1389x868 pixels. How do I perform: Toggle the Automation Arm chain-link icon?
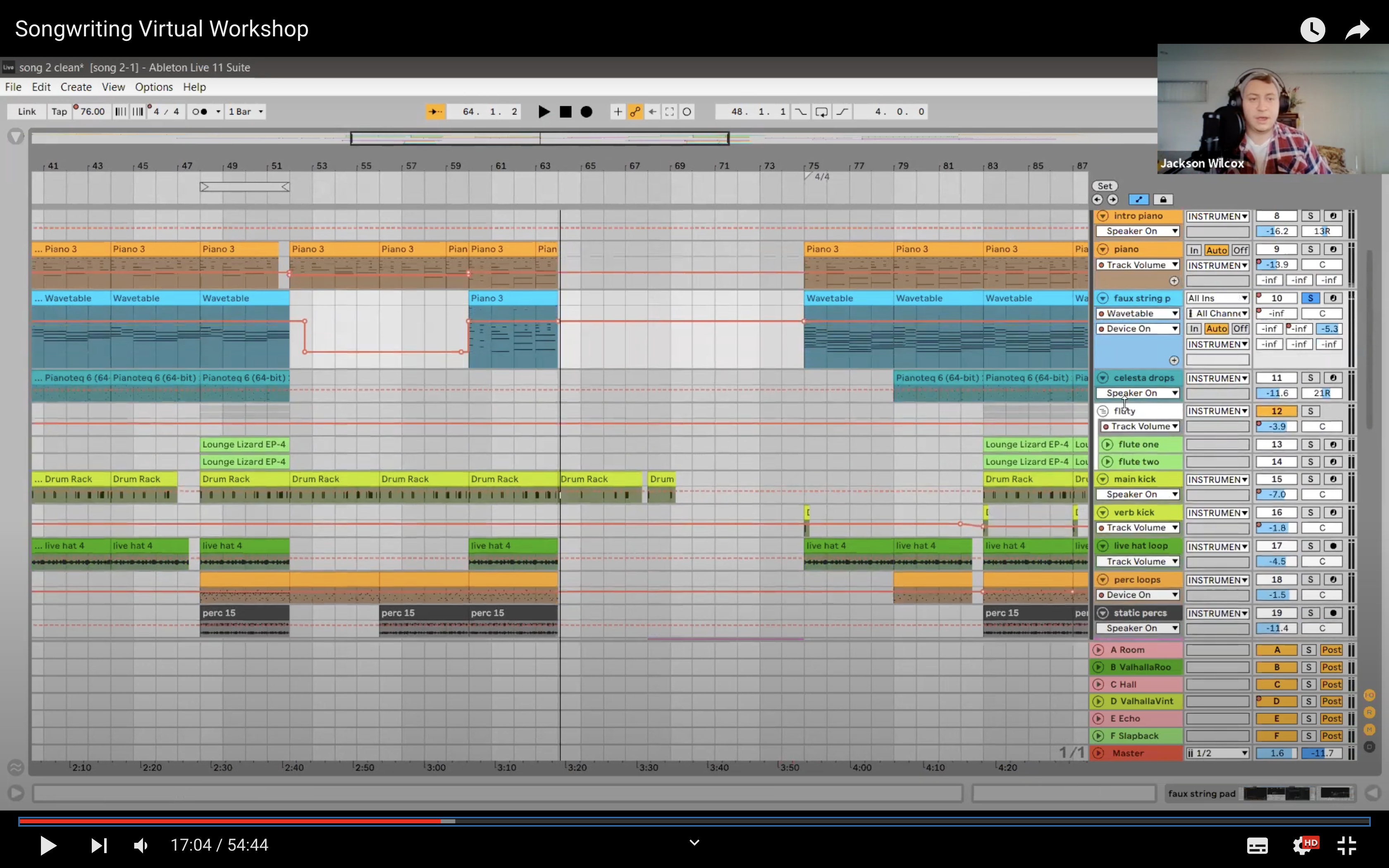(635, 111)
